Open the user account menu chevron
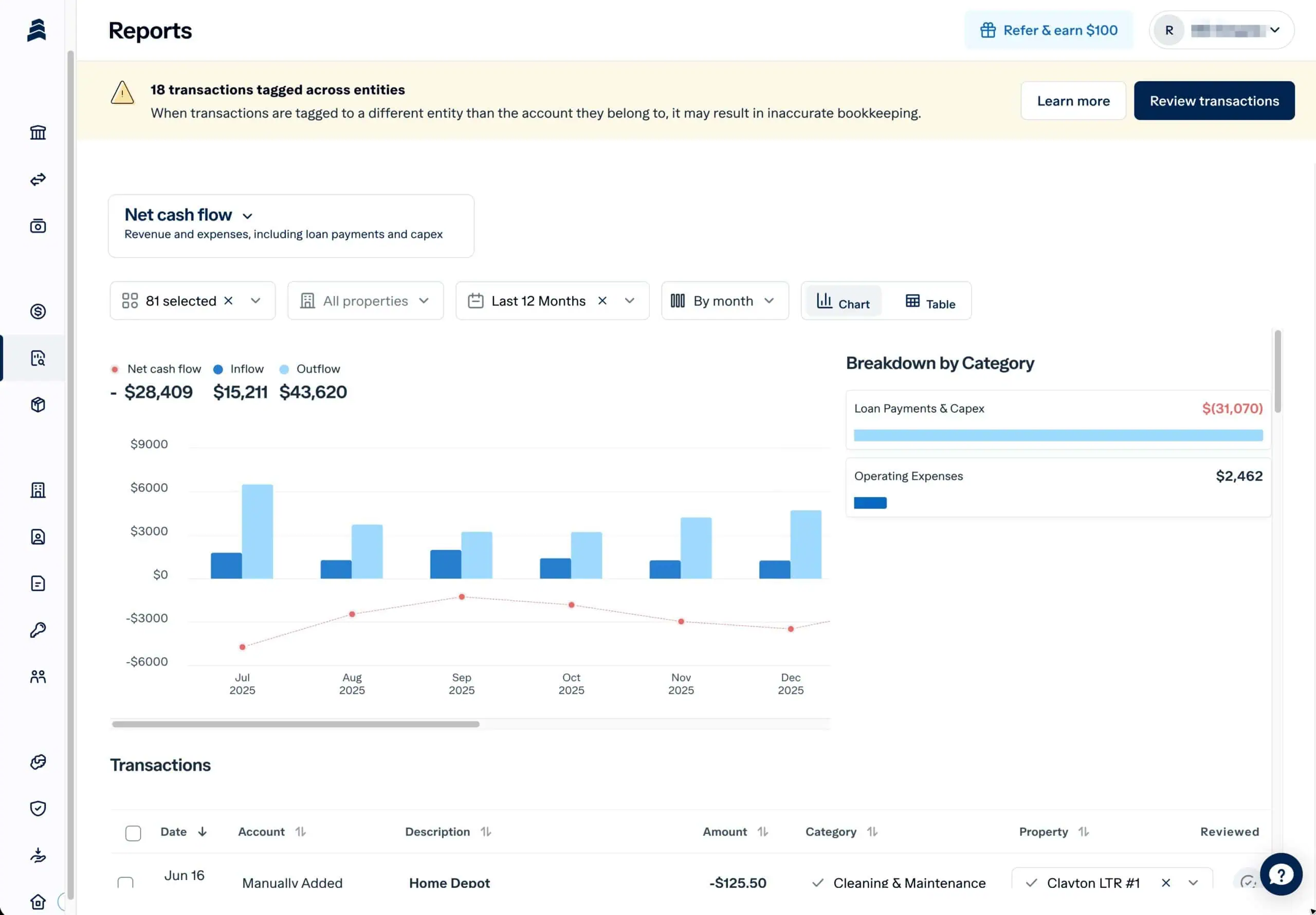1316x915 pixels. [1275, 30]
